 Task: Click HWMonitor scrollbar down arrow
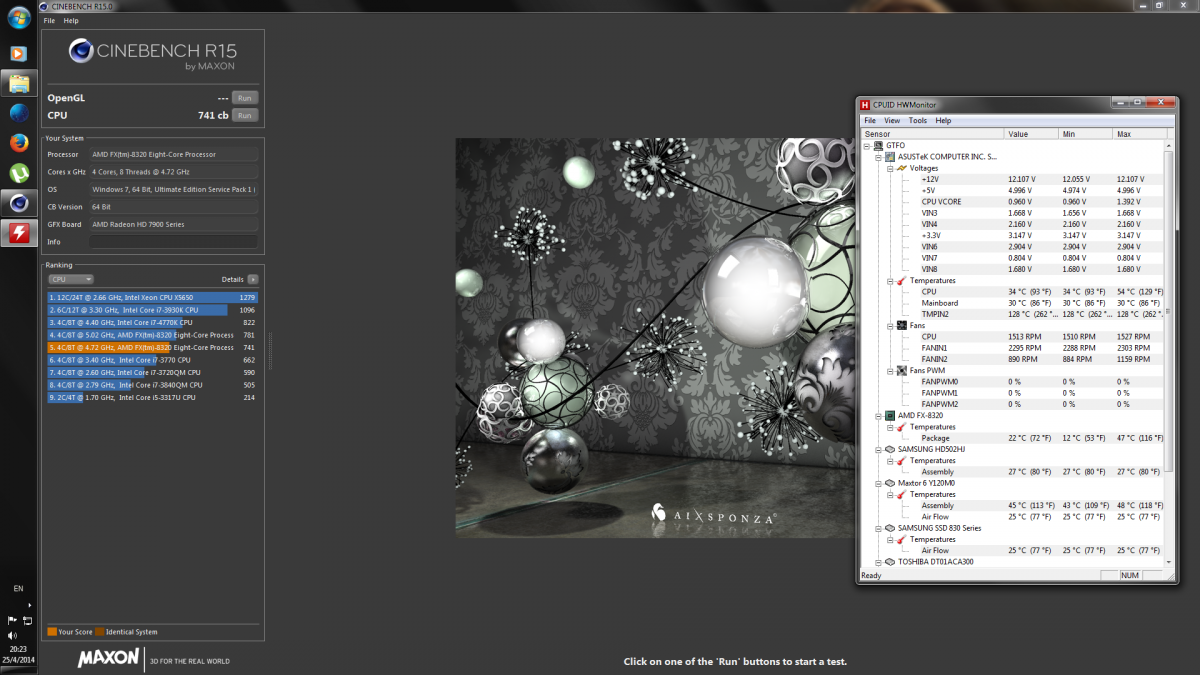1170,562
